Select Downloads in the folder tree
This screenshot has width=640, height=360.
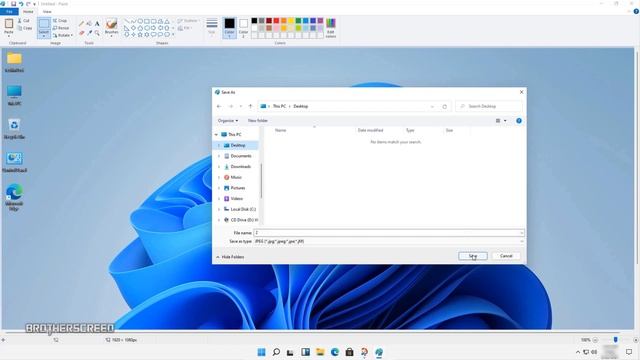pos(240,167)
